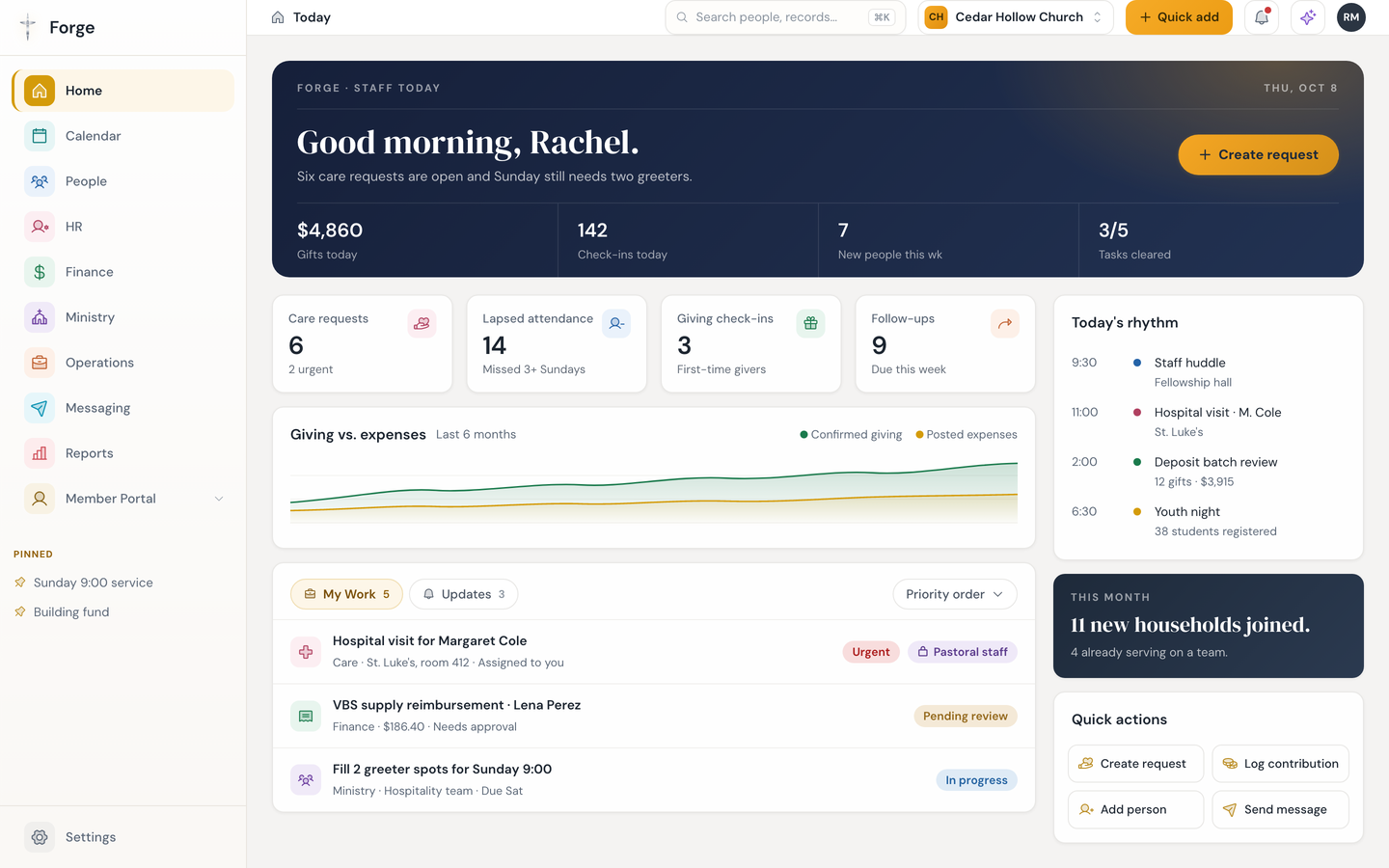
Task: Click the Giving check-ins gift icon
Action: (x=810, y=324)
